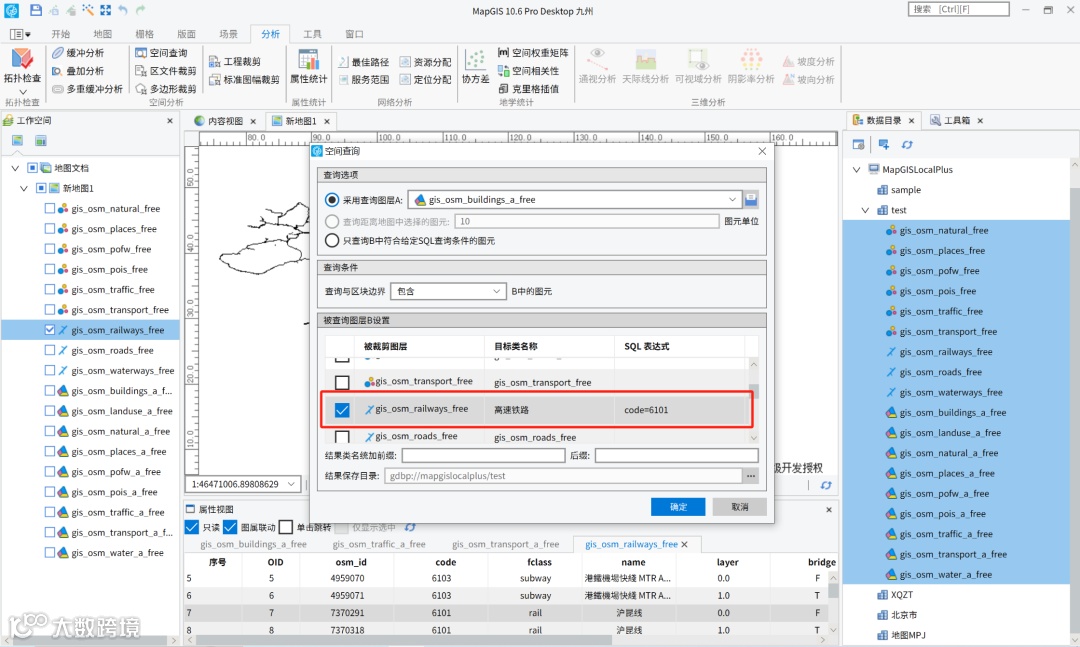This screenshot has width=1080, height=647.
Task: Click the 后缀 suffix input field
Action: click(x=676, y=455)
